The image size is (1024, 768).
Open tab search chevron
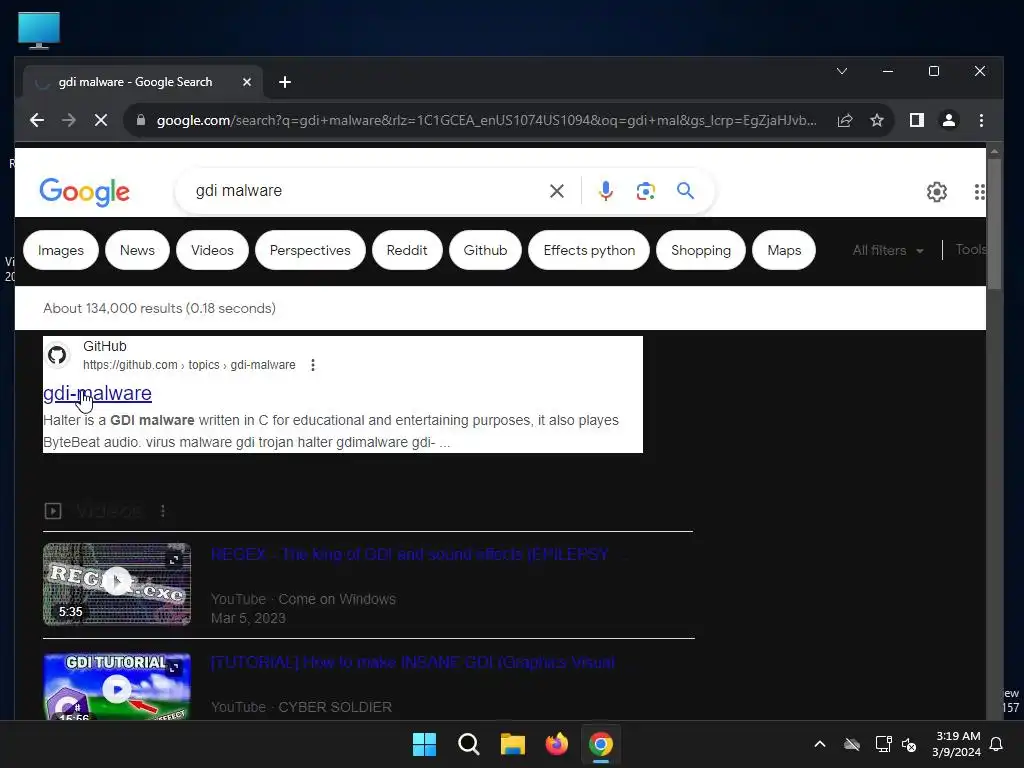842,71
